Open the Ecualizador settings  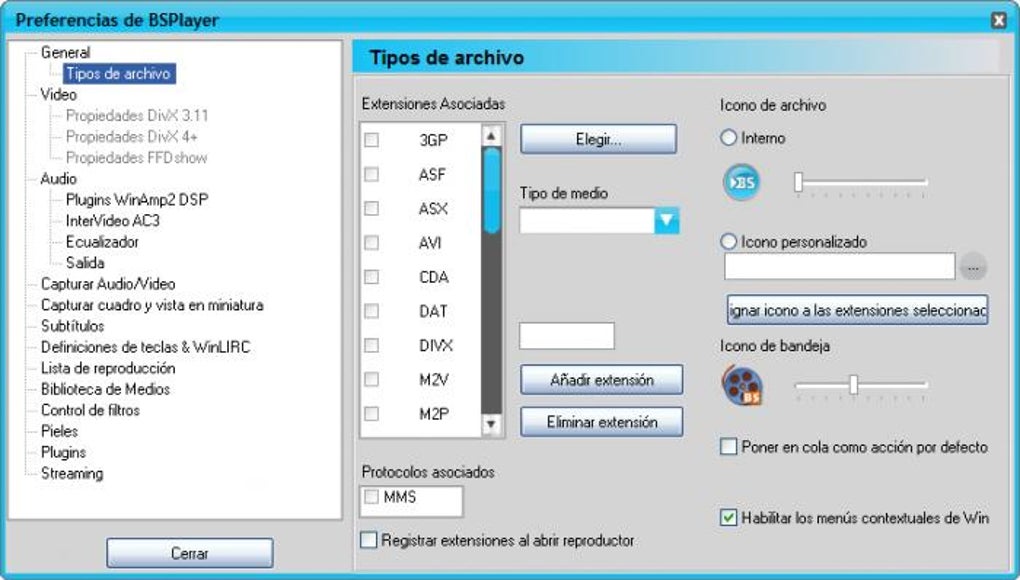(102, 242)
